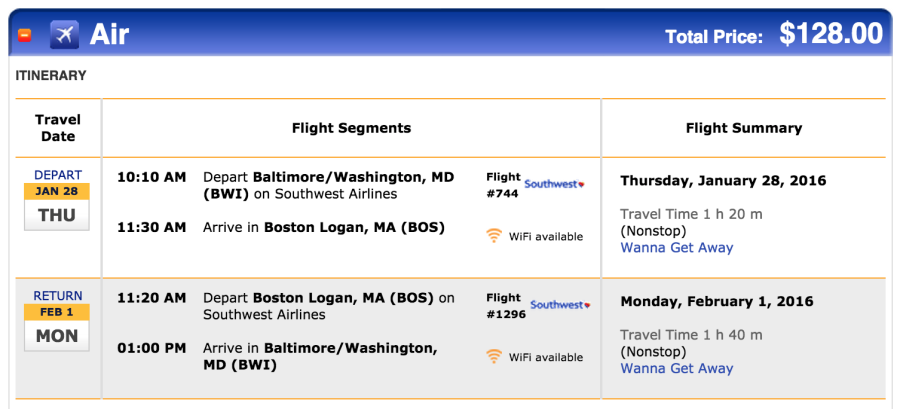Screen dimensions: 900x409
Task: Click WiFi icon on the return flight
Action: [x=494, y=356]
